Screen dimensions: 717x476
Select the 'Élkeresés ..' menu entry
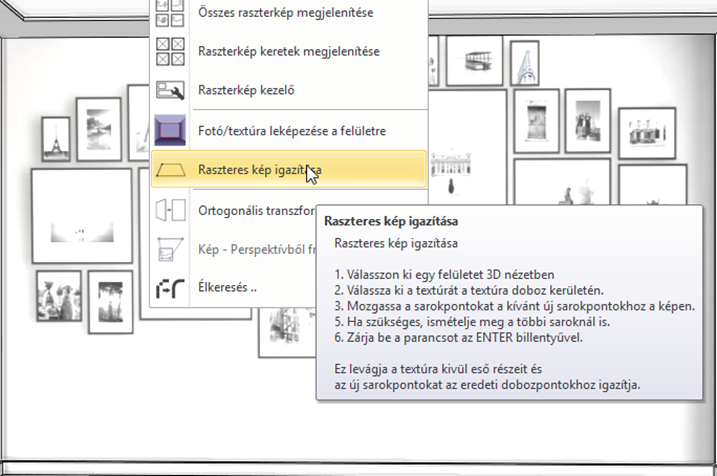click(x=229, y=289)
